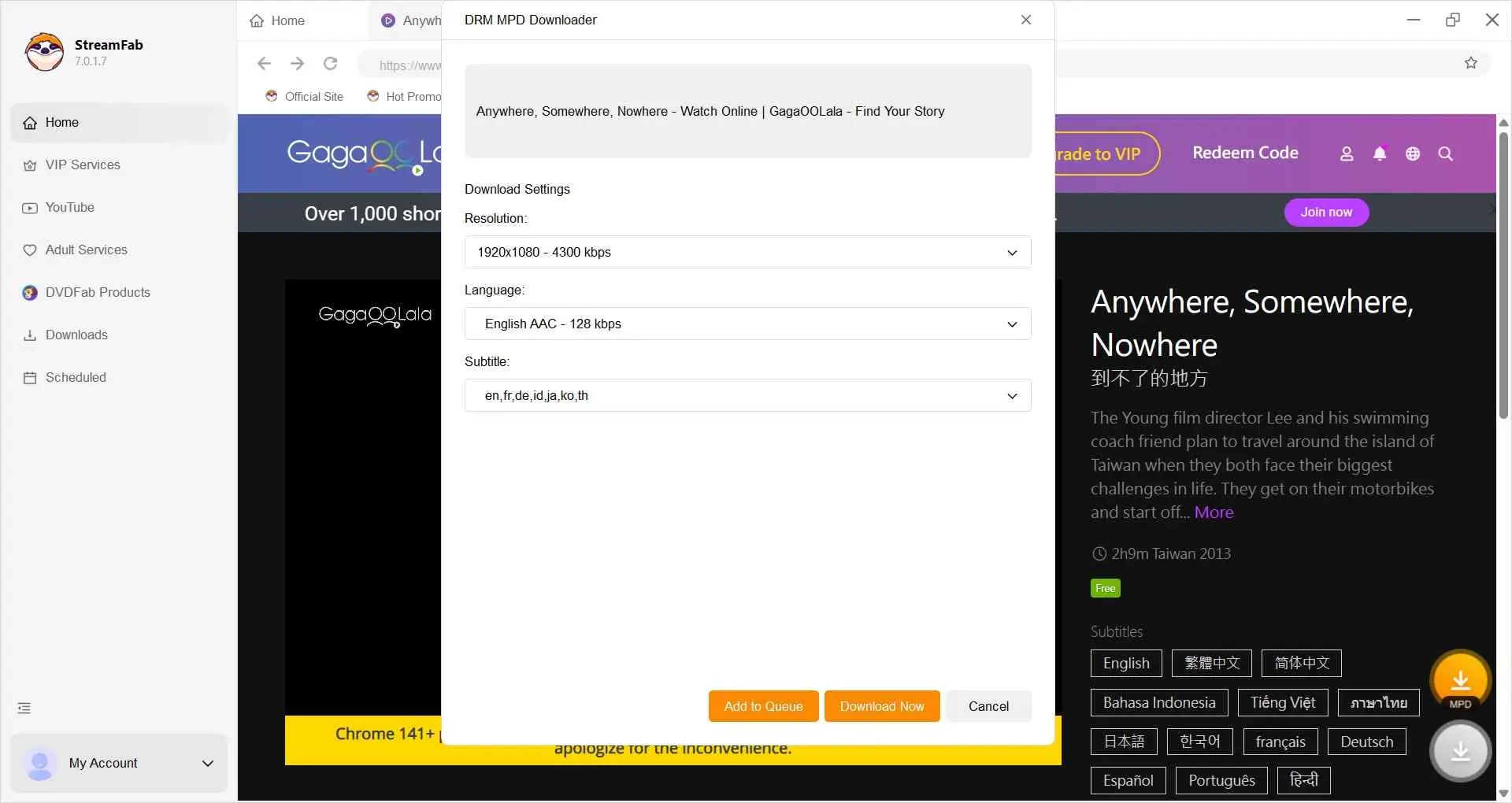Go to the Downloads section
Screen dimensions: 1512x803
point(118,335)
